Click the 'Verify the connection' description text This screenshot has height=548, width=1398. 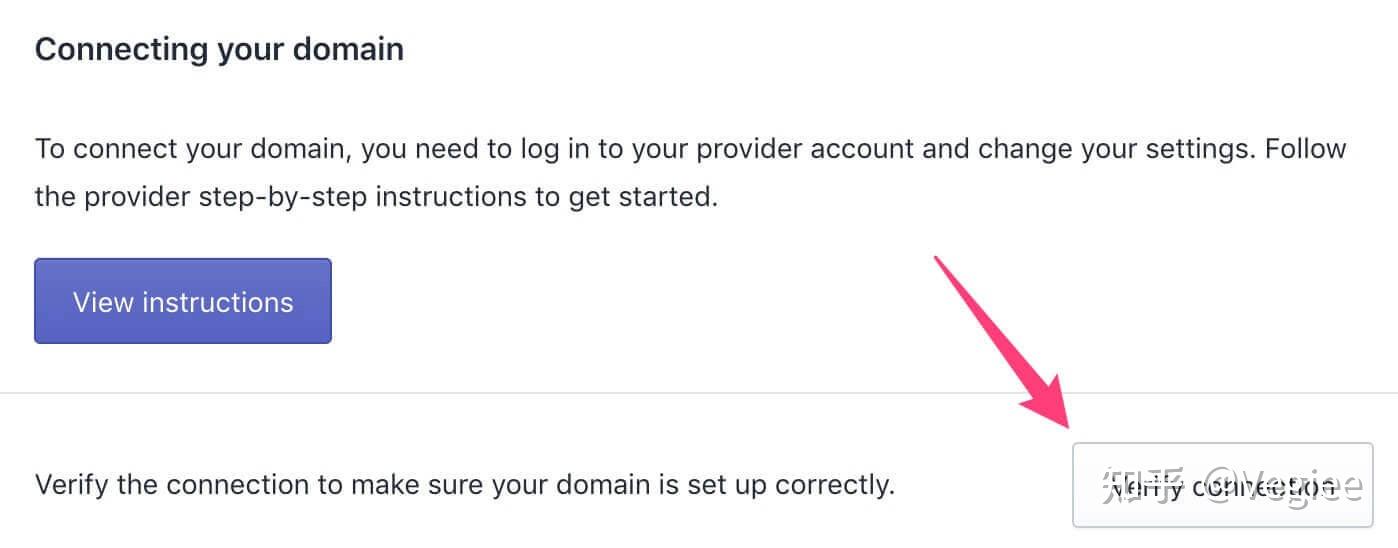(x=464, y=485)
